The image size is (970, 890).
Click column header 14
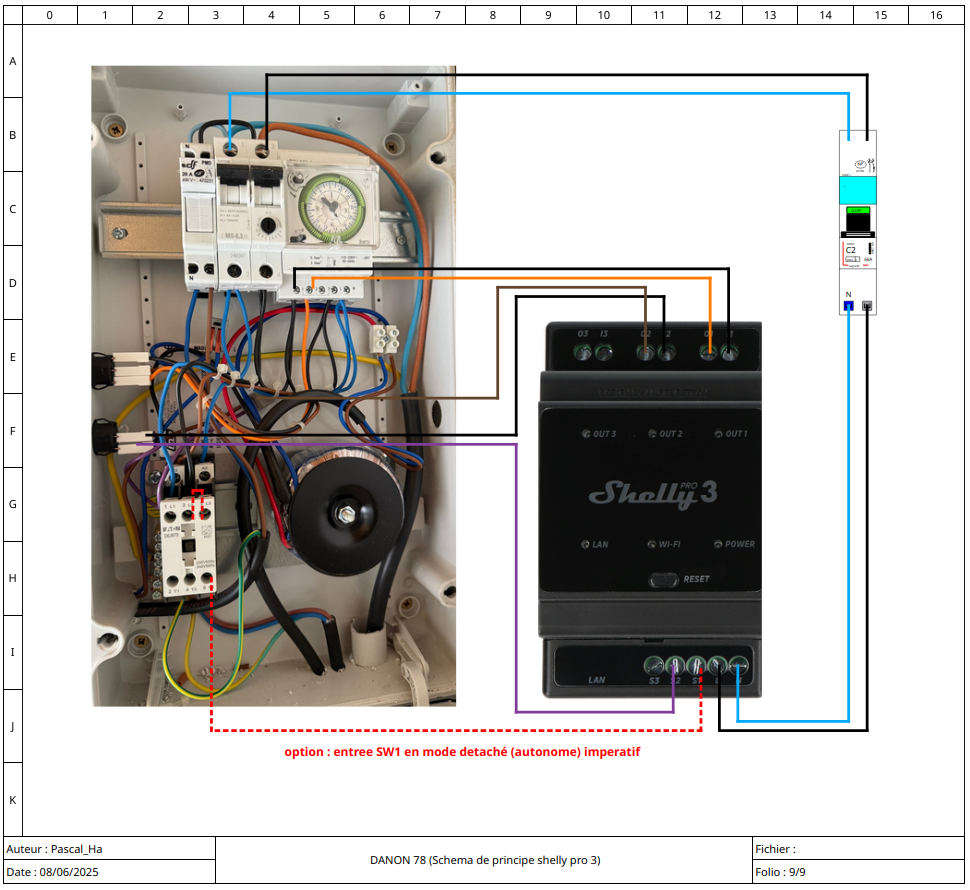coord(825,15)
